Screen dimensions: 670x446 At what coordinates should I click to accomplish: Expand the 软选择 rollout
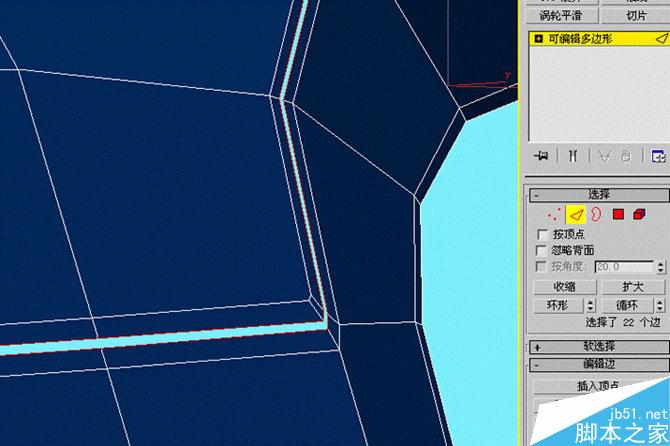point(599,346)
